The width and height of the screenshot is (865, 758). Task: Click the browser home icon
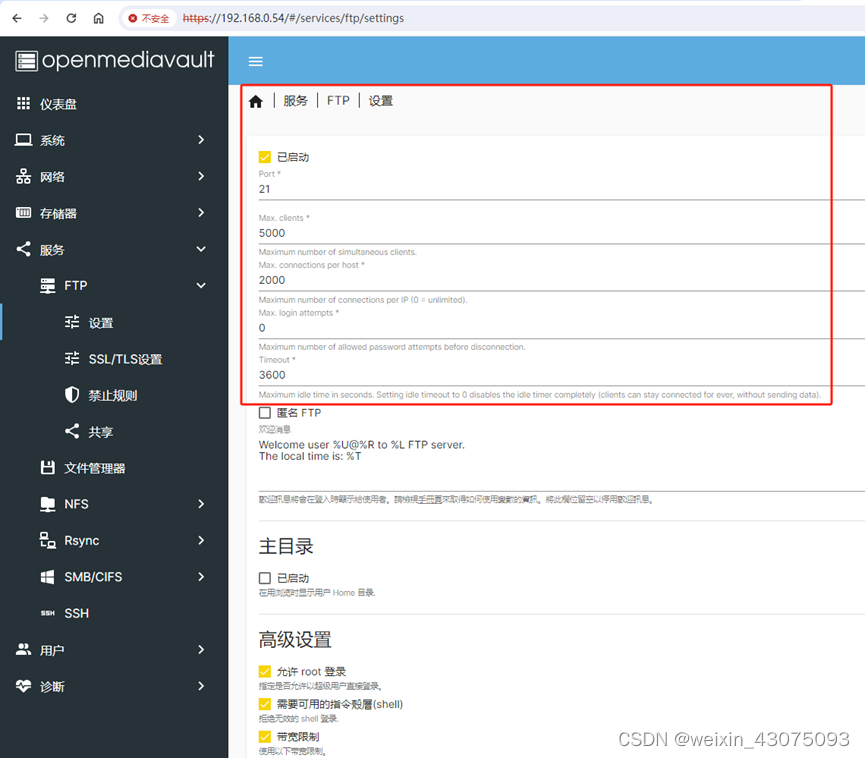[x=98, y=18]
